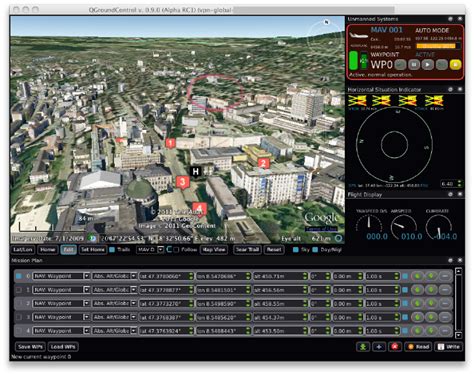Open the NAV: Waypoint dropdown for waypoint 1
This screenshot has width=474, height=374.
pos(61,290)
